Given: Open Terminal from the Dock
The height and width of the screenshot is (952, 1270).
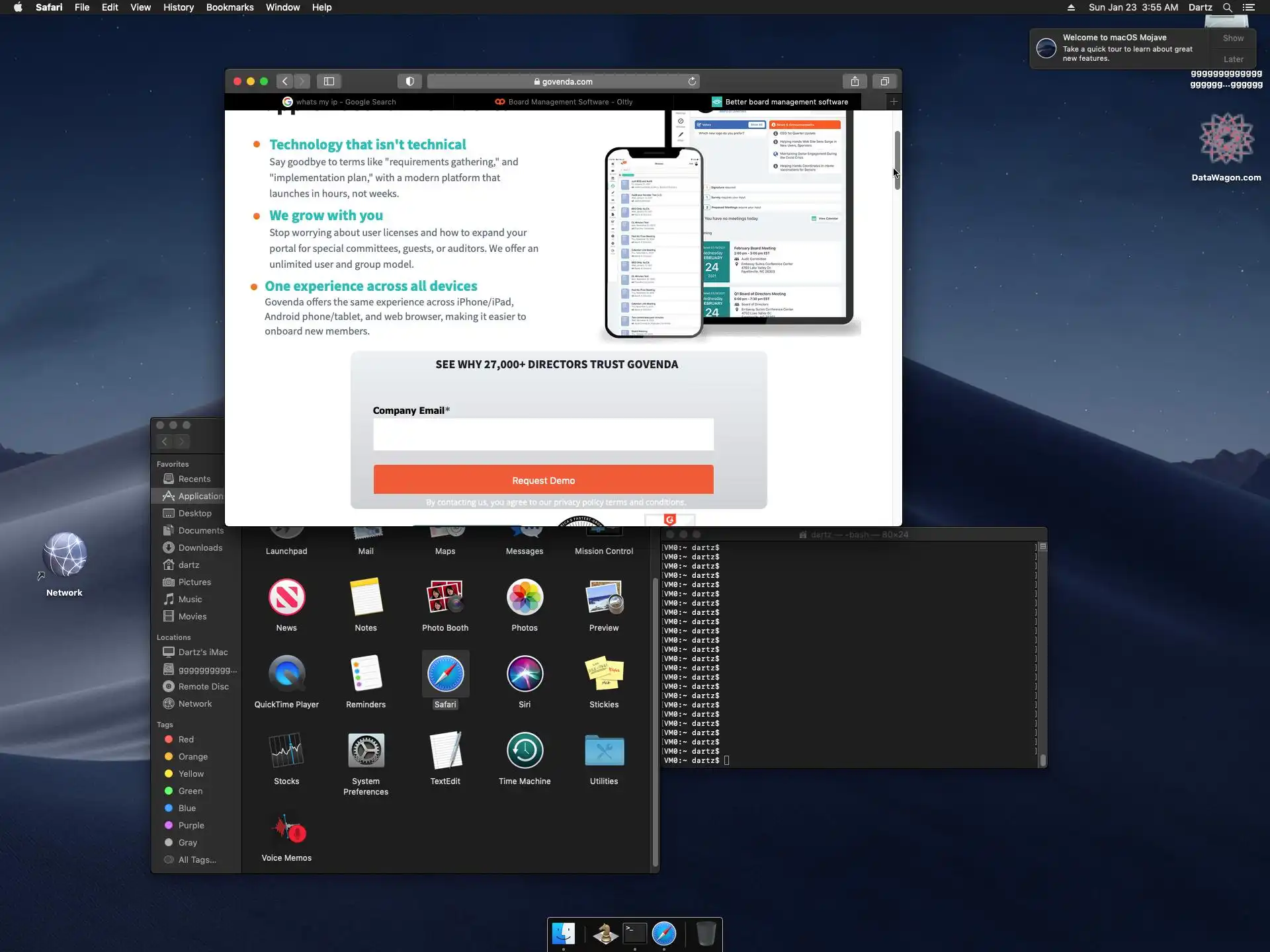Looking at the screenshot, I should (634, 933).
